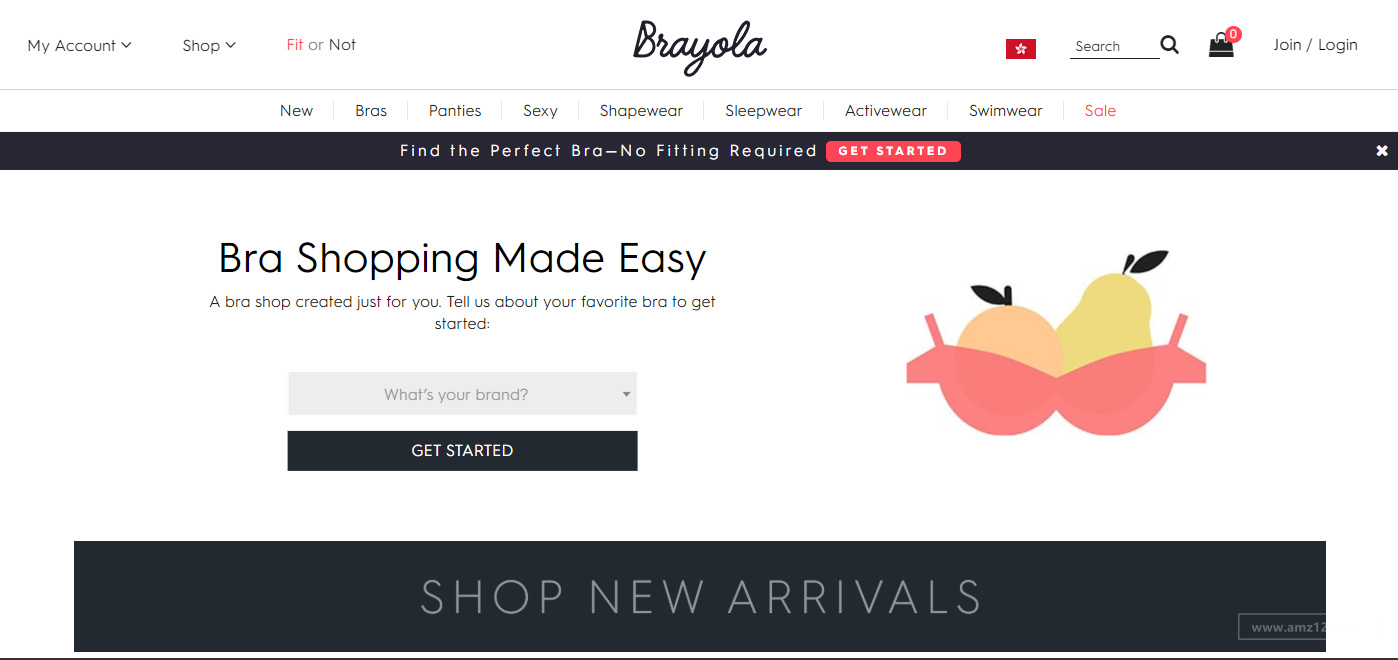The image size is (1398, 660).
Task: Expand the Shop dropdown menu
Action: point(209,45)
